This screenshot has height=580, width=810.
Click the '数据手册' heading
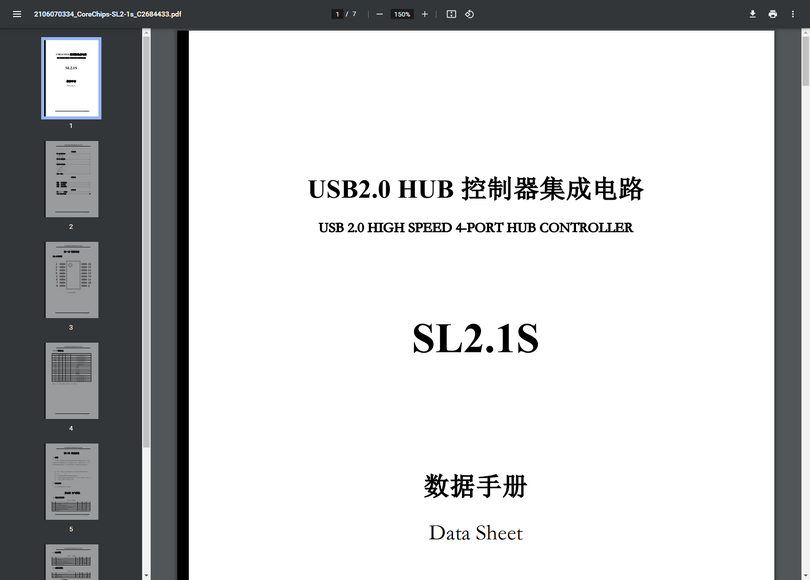[x=476, y=486]
